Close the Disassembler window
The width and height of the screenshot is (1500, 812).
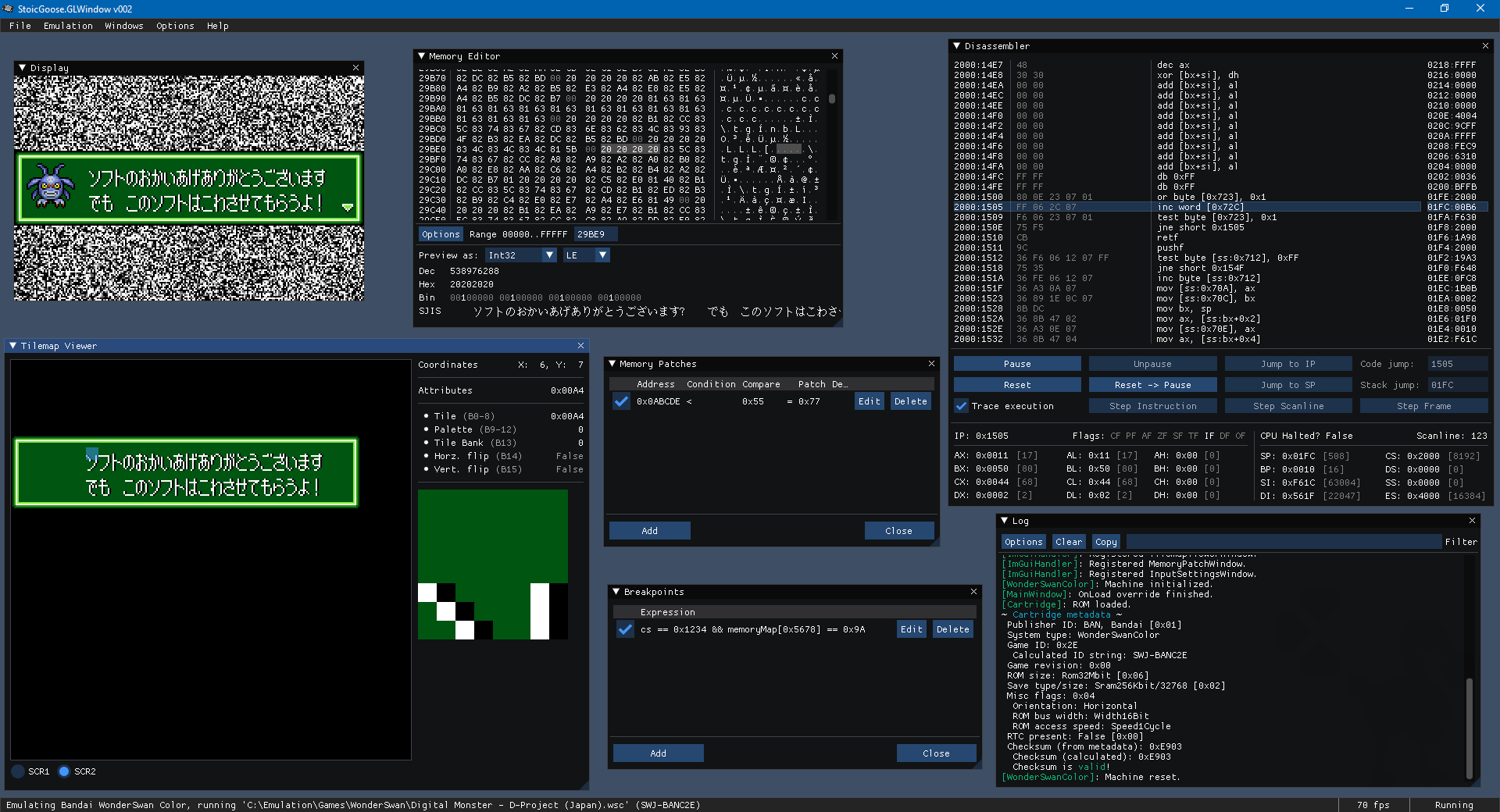click(x=1485, y=46)
